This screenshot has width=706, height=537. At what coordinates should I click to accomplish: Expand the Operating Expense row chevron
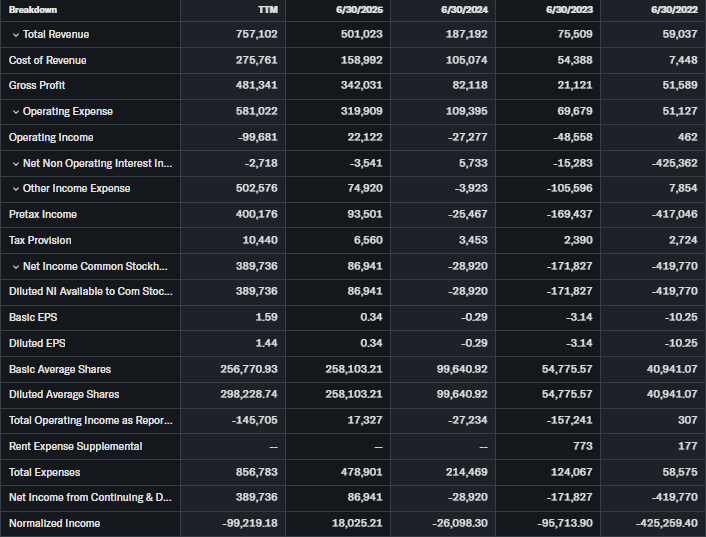tap(16, 112)
